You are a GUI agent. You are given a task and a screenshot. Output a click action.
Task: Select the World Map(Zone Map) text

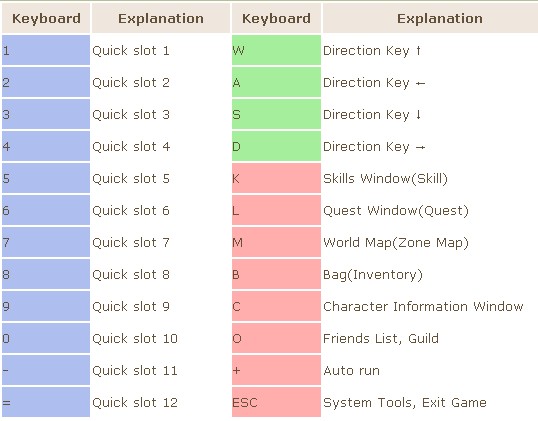396,243
